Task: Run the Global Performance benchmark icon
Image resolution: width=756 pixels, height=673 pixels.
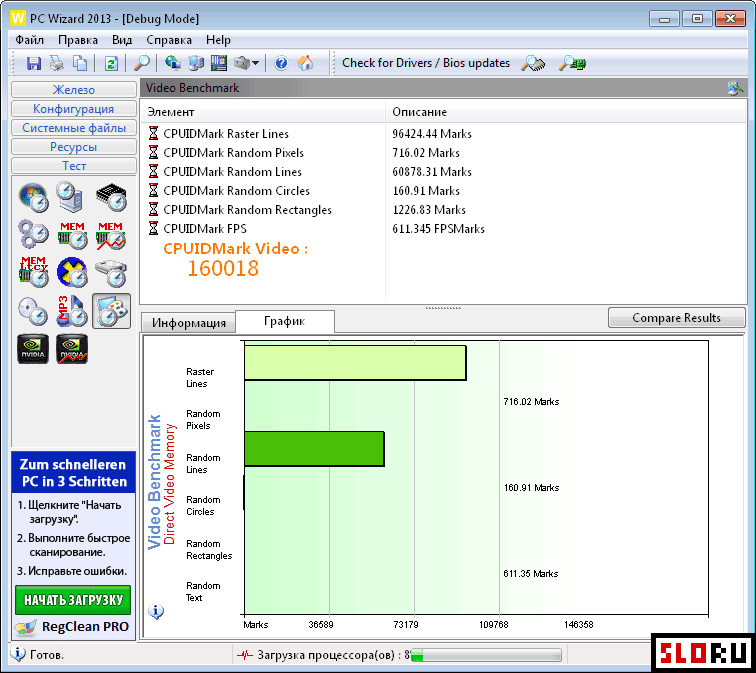Action: 34,198
